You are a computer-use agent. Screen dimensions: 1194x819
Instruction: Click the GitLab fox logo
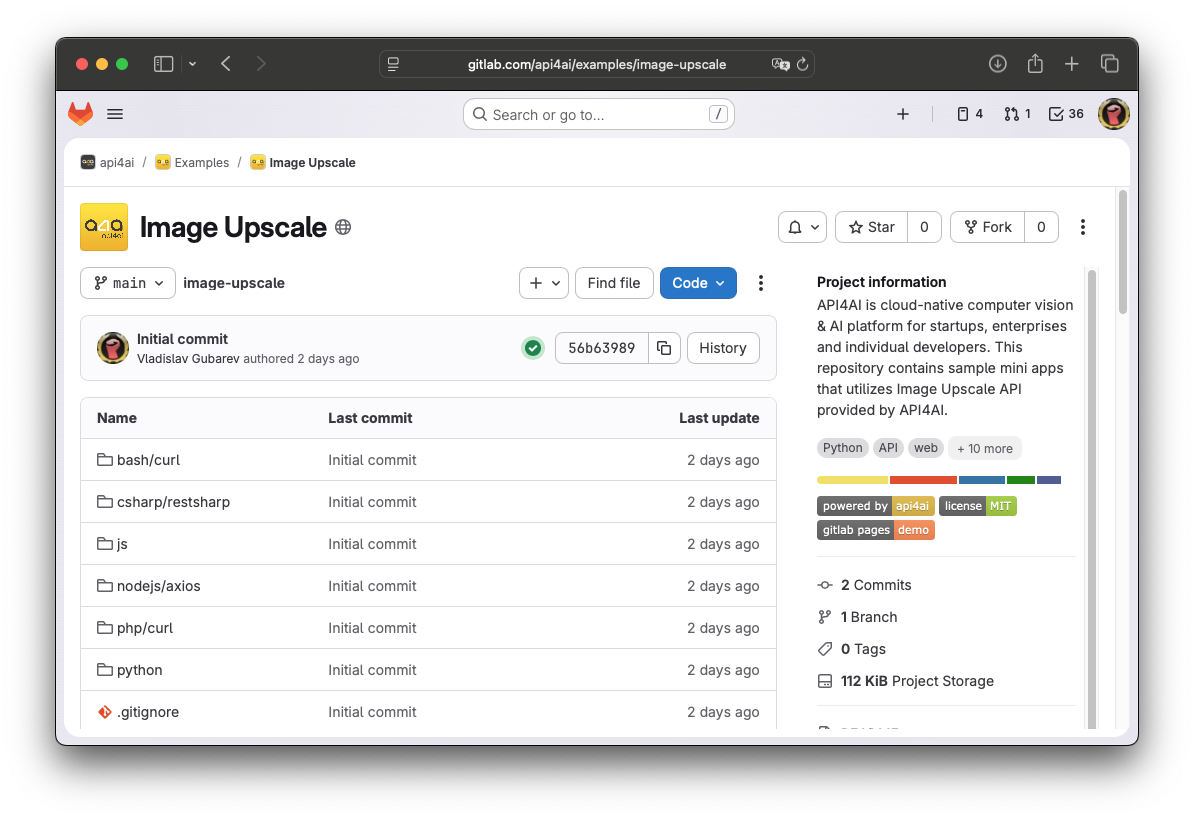pos(81,114)
